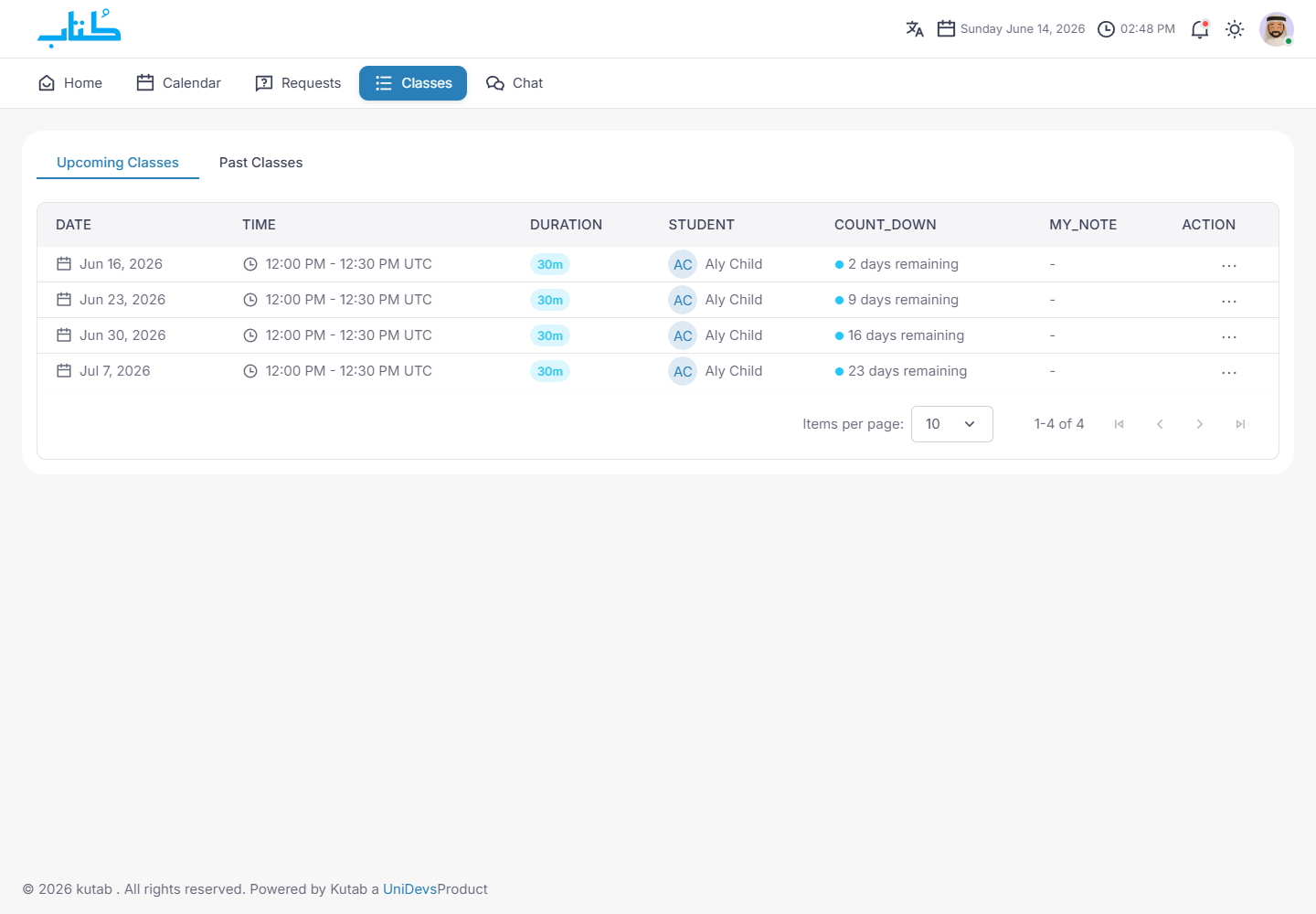Screen dimensions: 1316x914
Task: Click the AC avatar in Jun 23 row
Action: pyautogui.click(x=683, y=300)
